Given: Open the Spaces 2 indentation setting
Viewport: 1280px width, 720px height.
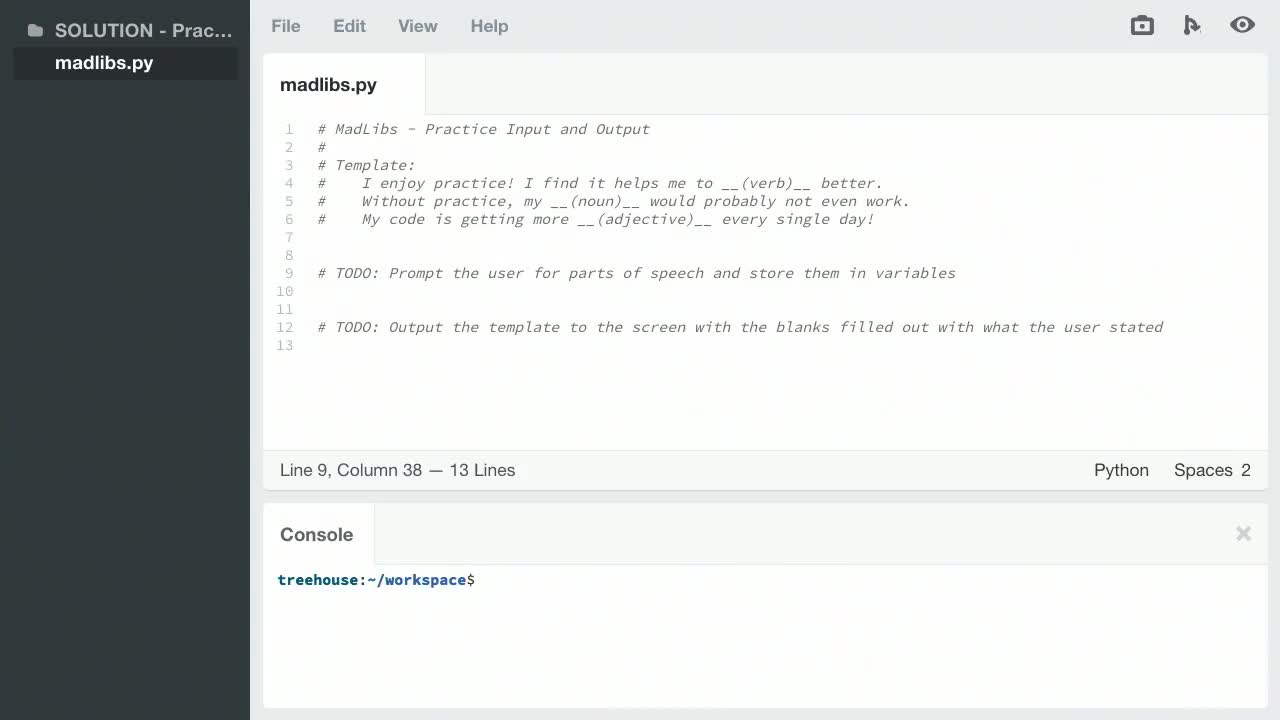Looking at the screenshot, I should [1212, 470].
